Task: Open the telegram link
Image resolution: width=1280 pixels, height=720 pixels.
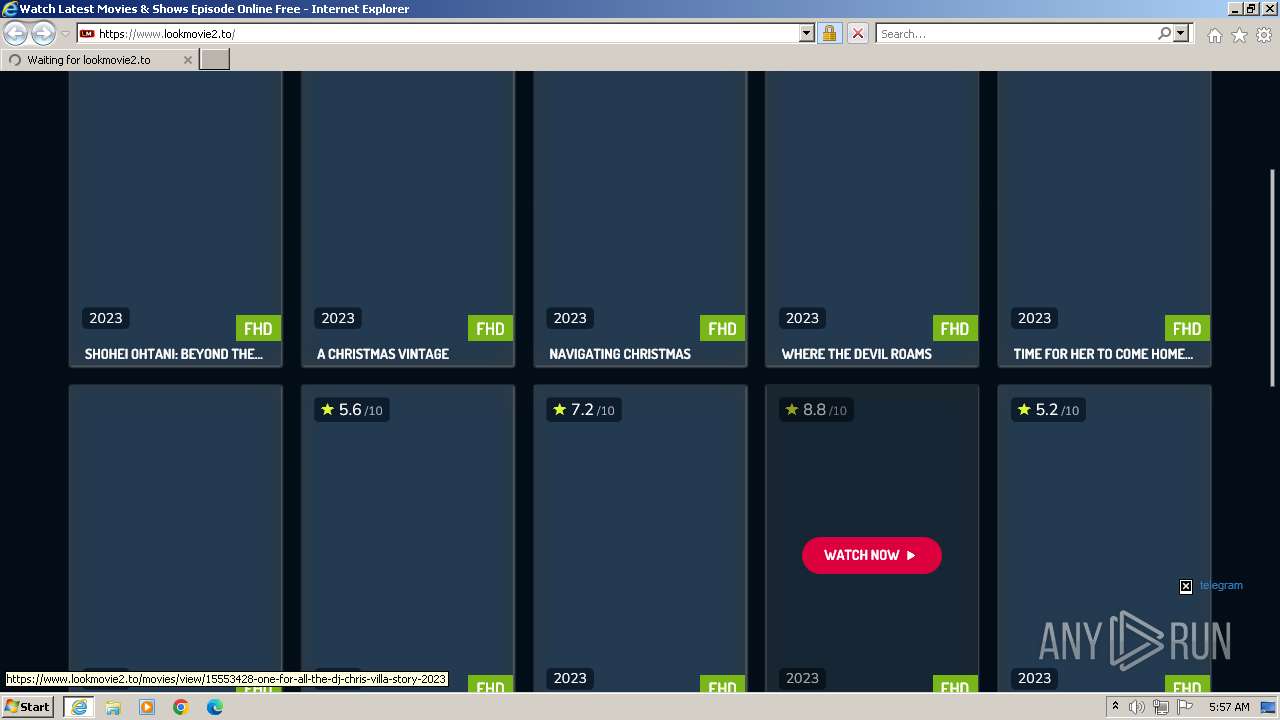Action: [x=1221, y=586]
